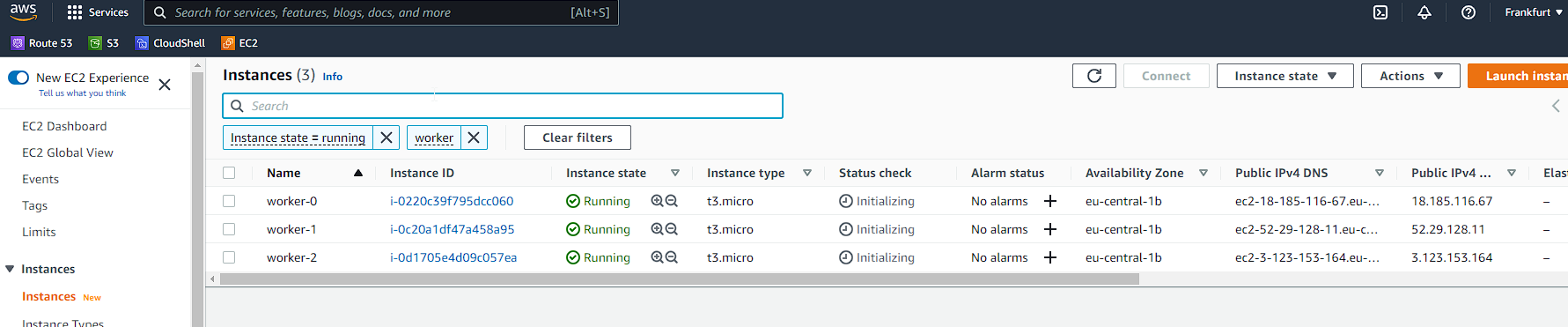This screenshot has height=327, width=1568.
Task: Zoom out filter for worker-0 instance state
Action: 672,201
